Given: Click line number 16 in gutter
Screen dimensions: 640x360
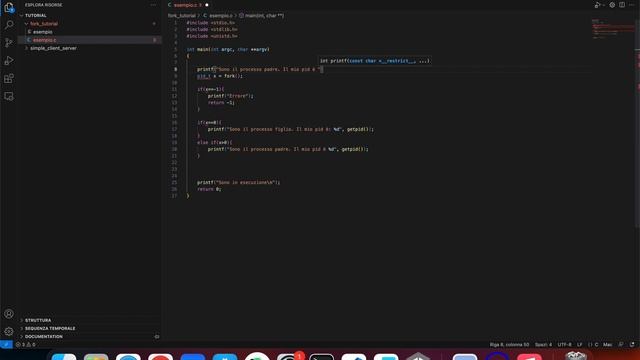Looking at the screenshot, I should pyautogui.click(x=174, y=122).
